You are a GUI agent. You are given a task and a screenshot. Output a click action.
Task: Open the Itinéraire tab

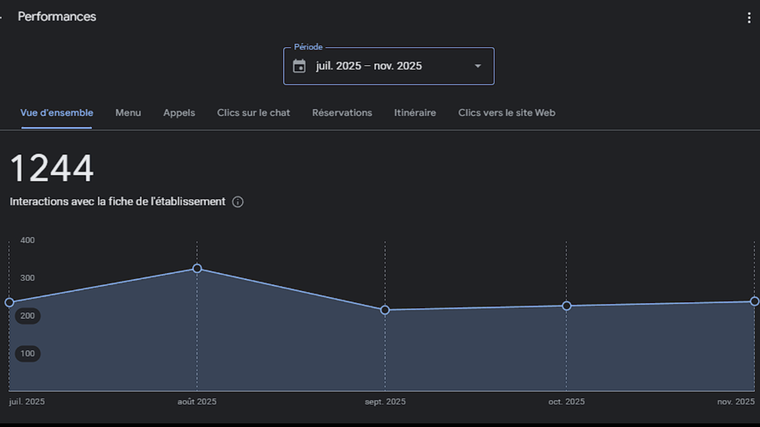(x=415, y=113)
